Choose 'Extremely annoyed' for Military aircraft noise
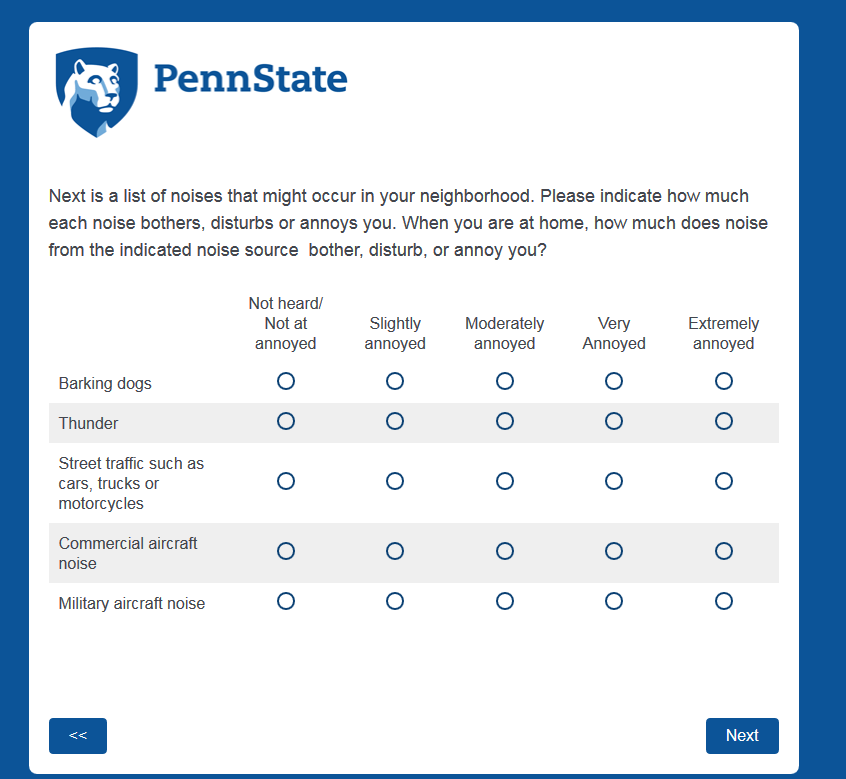 [724, 601]
